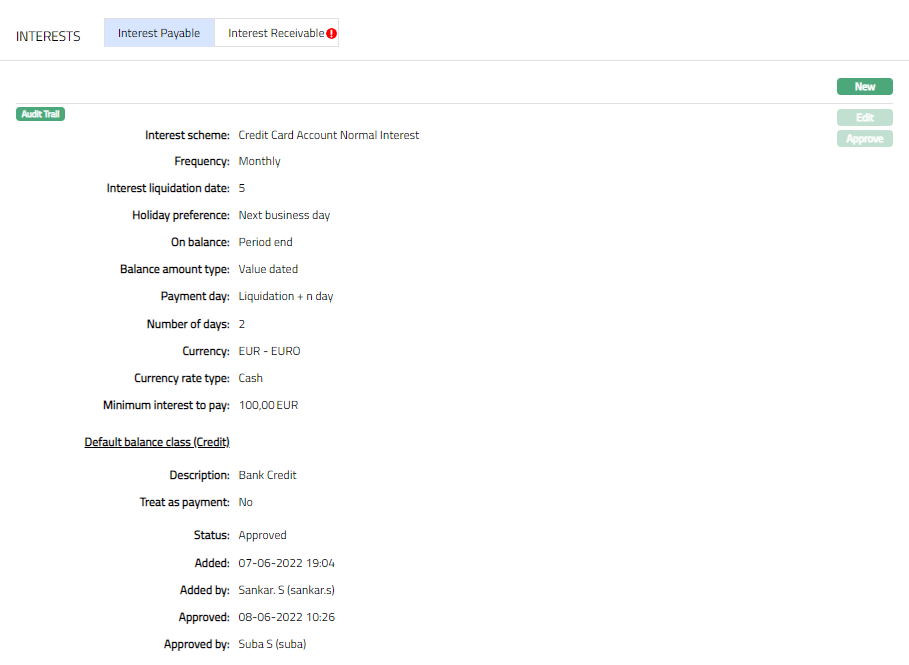Click the INTERESTS section heading
Screen dimensions: 909x665
pos(48,36)
